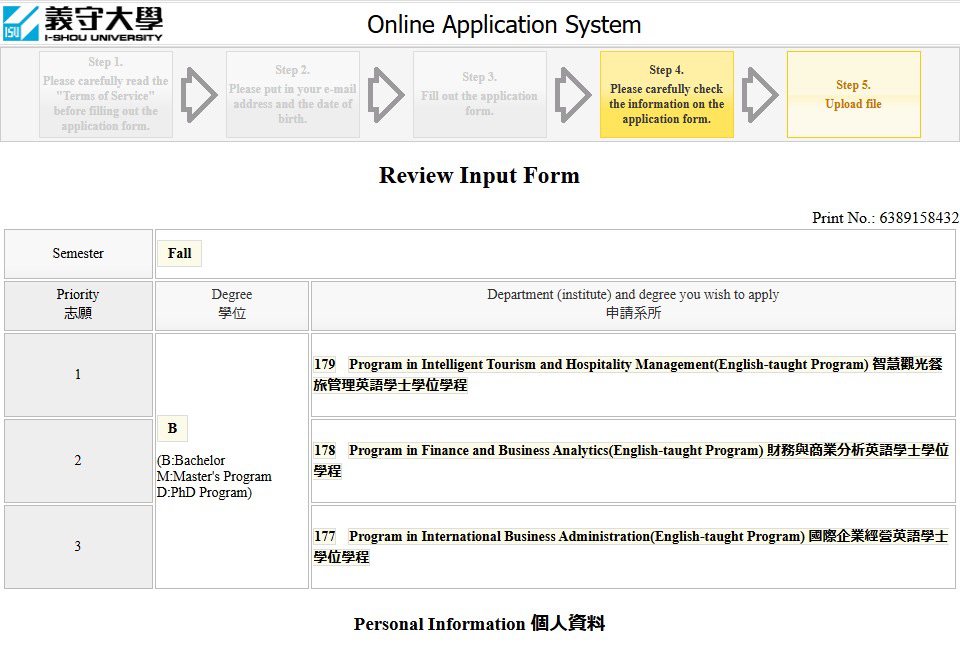Go to Step 5 Upload file
Image resolution: width=960 pixels, height=658 pixels.
(x=853, y=95)
